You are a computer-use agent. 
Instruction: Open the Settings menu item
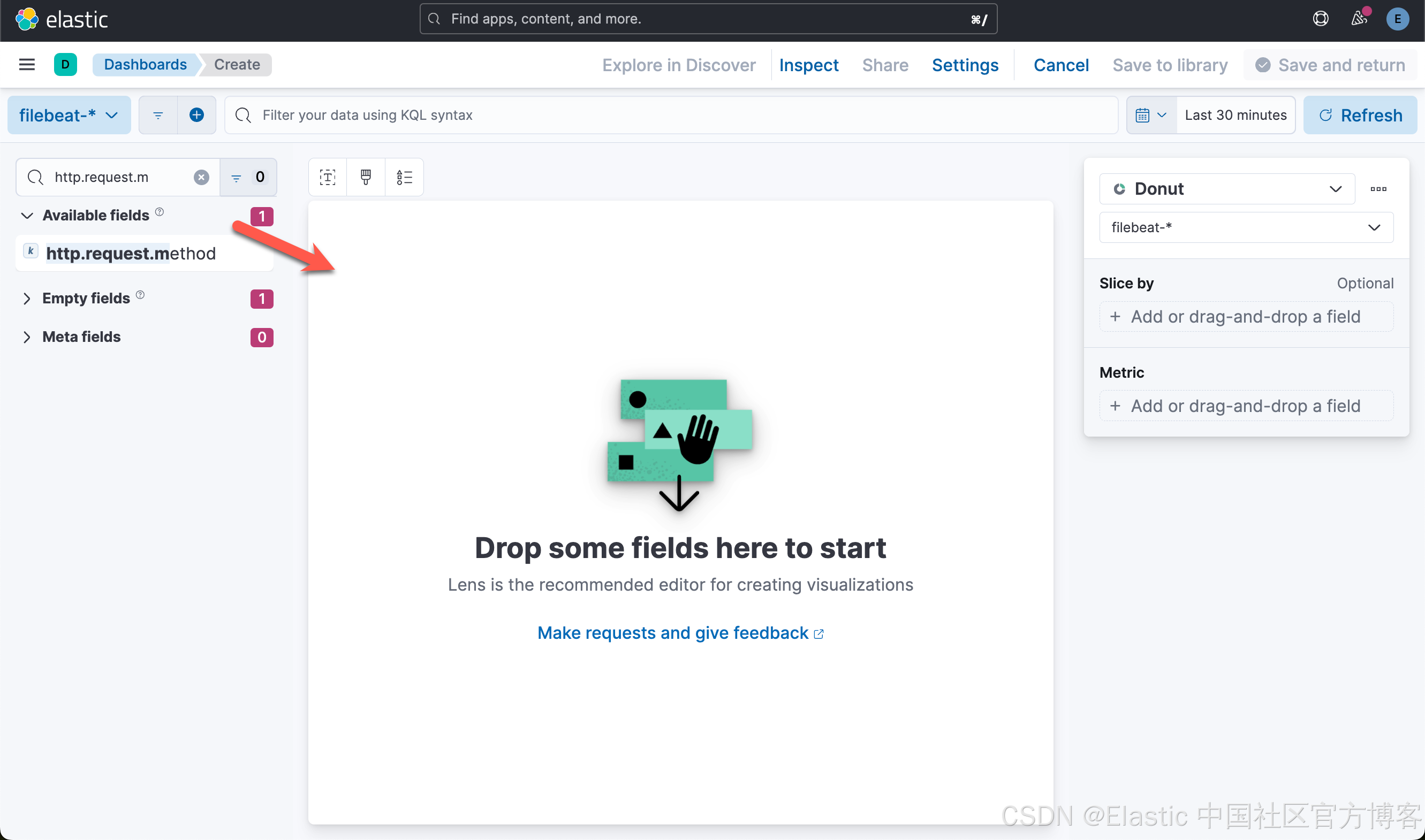pyautogui.click(x=965, y=65)
